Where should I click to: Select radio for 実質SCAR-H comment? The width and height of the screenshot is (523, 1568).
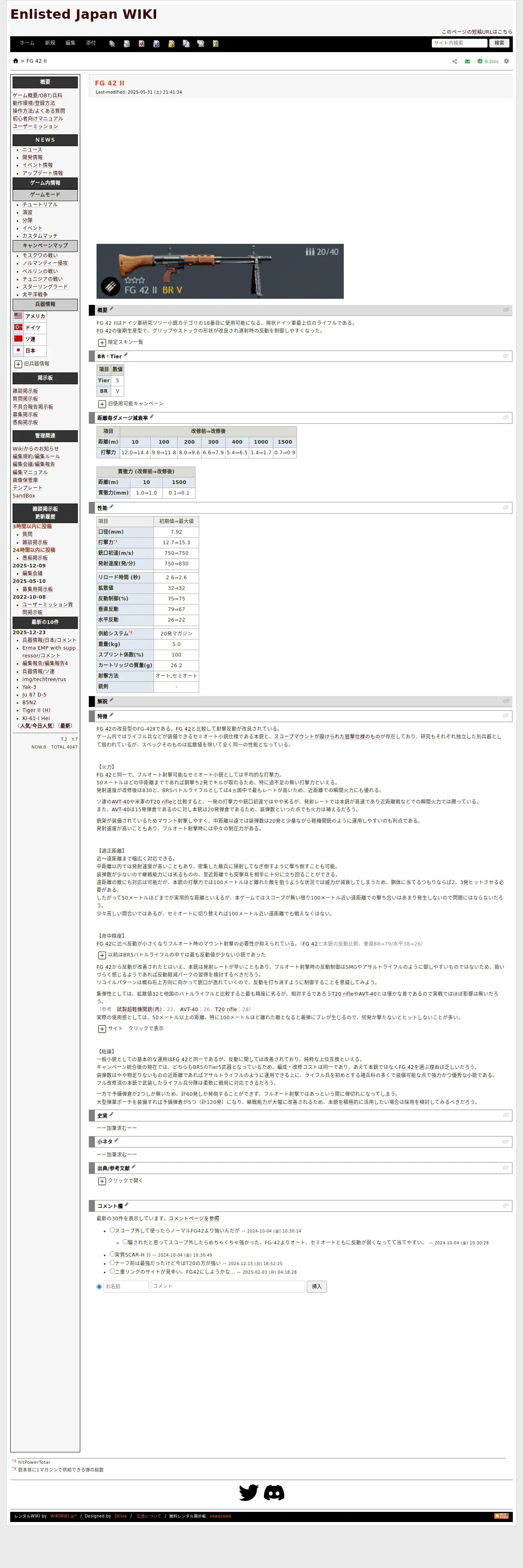pyautogui.click(x=112, y=1254)
